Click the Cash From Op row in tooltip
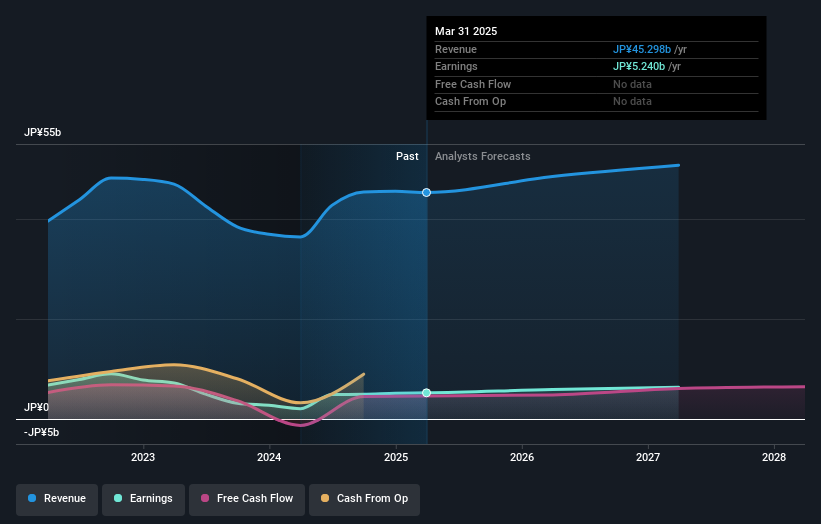Screen dimensions: 821x524 (x=596, y=102)
